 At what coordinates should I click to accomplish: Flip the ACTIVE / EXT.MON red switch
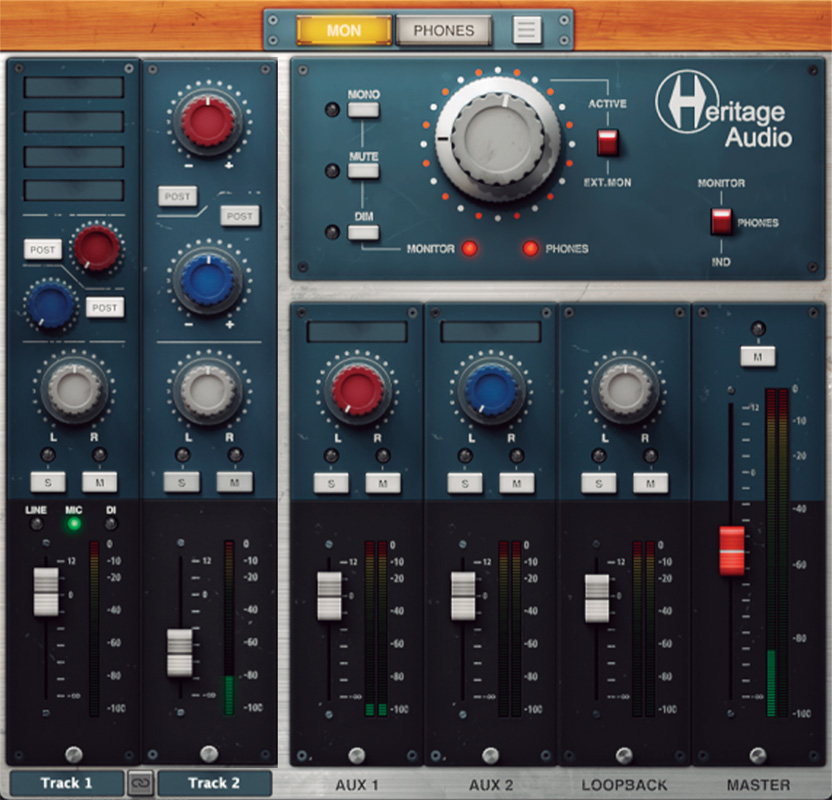click(x=608, y=142)
